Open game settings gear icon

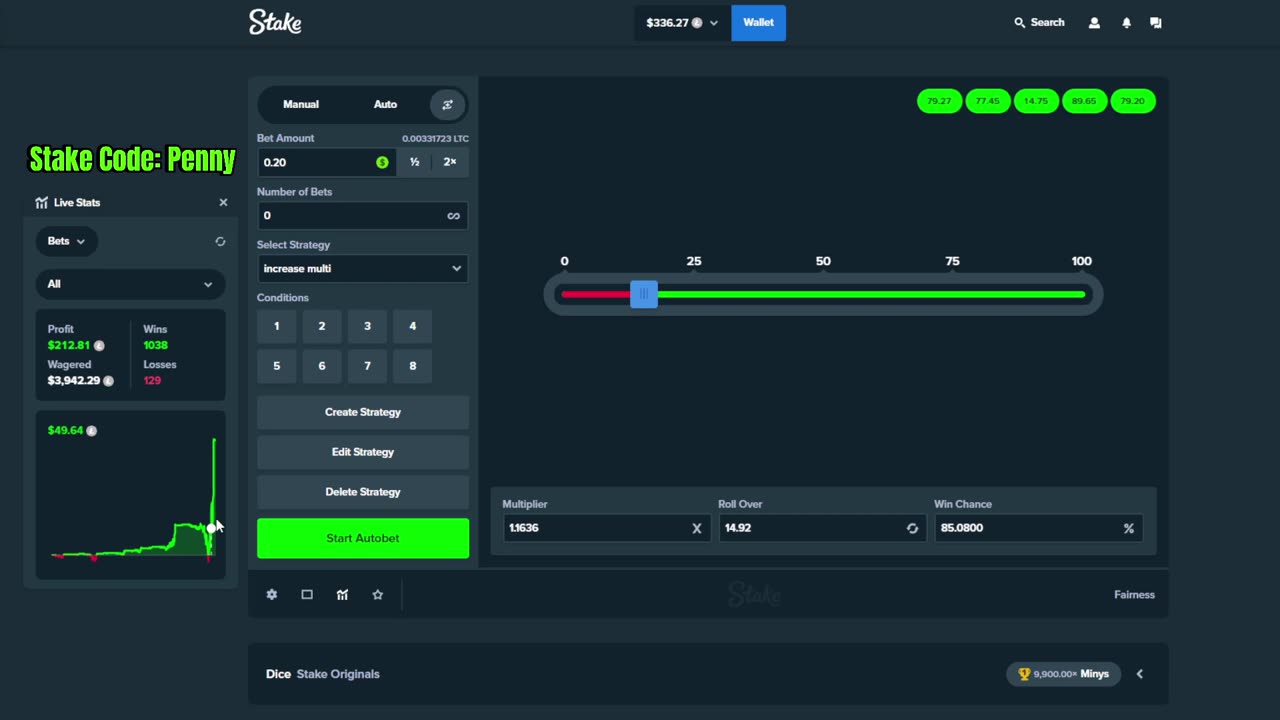pos(272,594)
